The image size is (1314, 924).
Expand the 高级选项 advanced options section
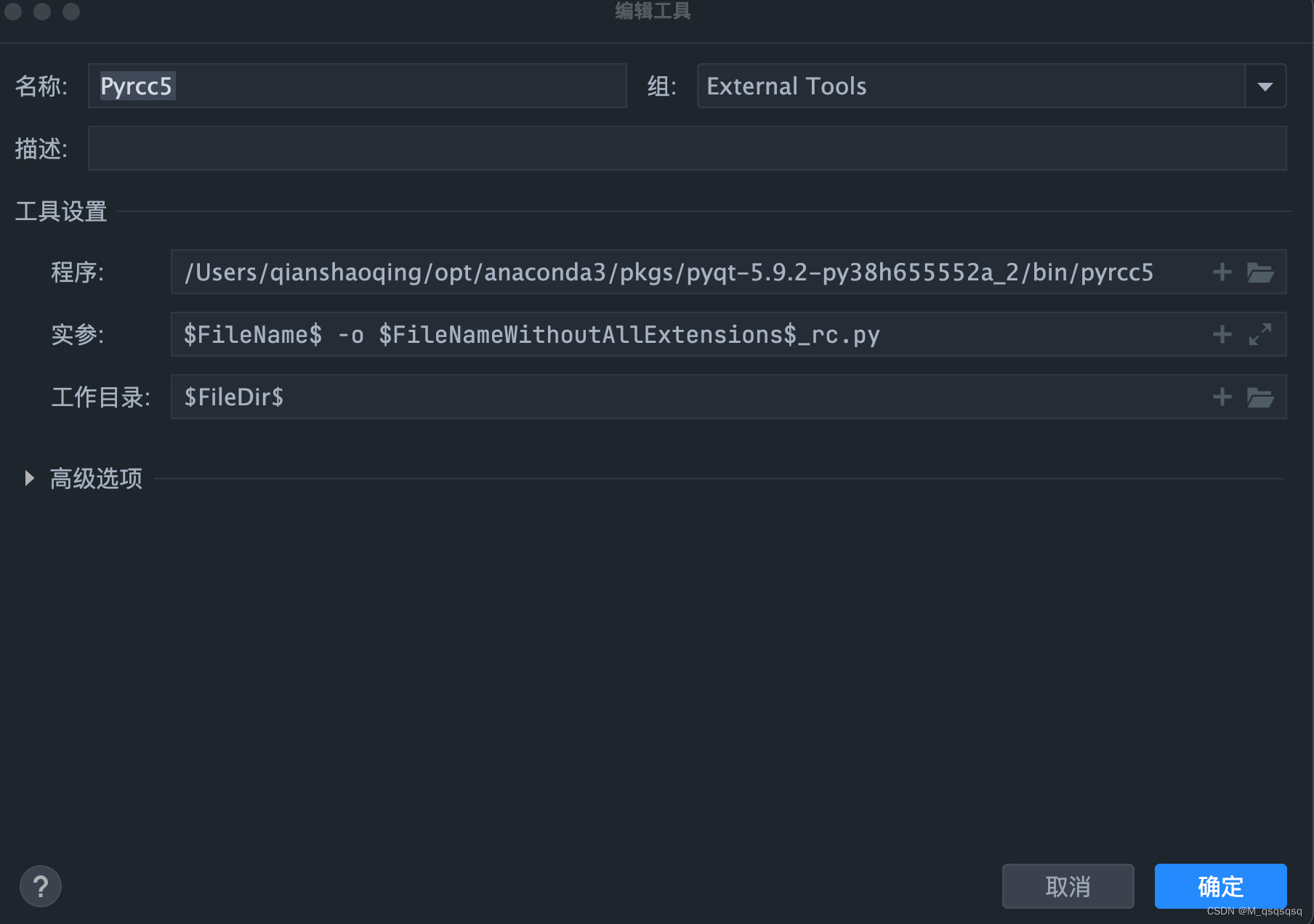tap(29, 478)
